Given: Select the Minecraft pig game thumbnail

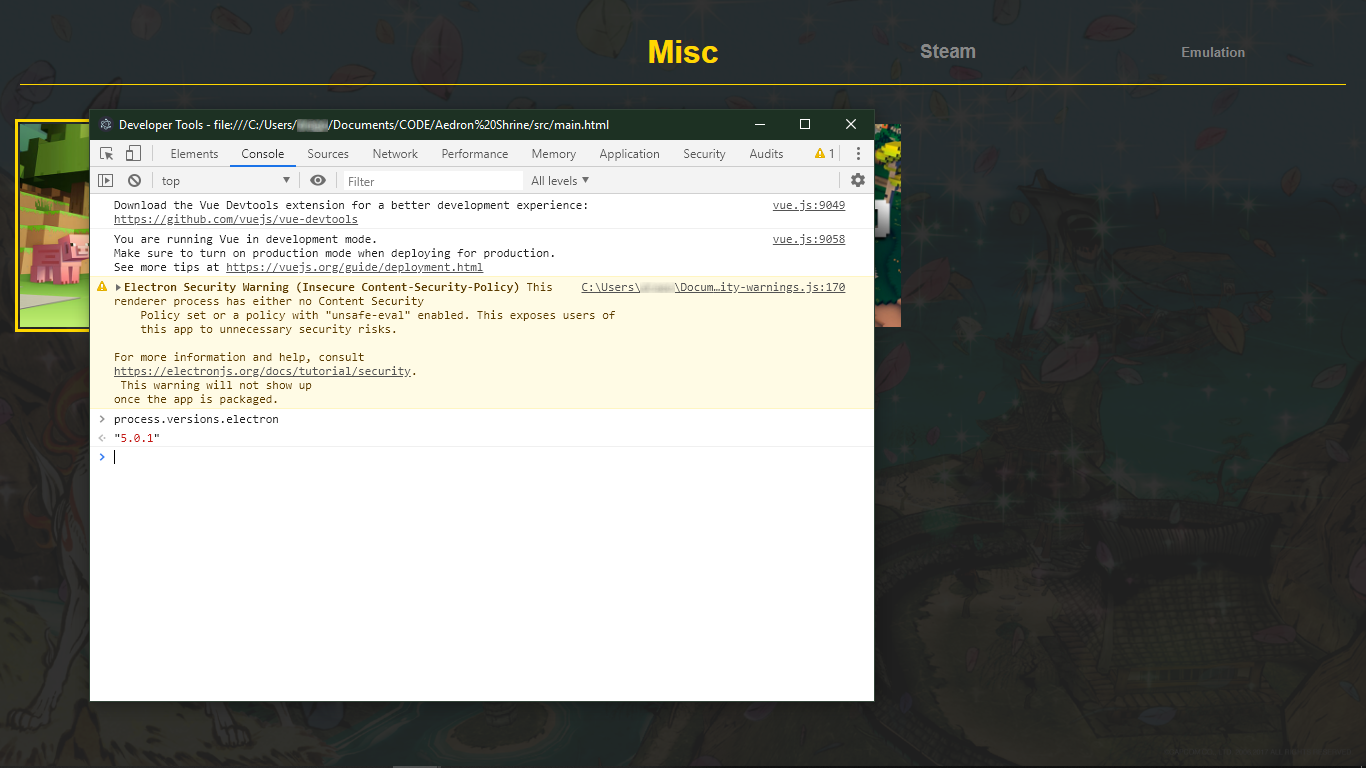Looking at the screenshot, I should click(x=53, y=225).
